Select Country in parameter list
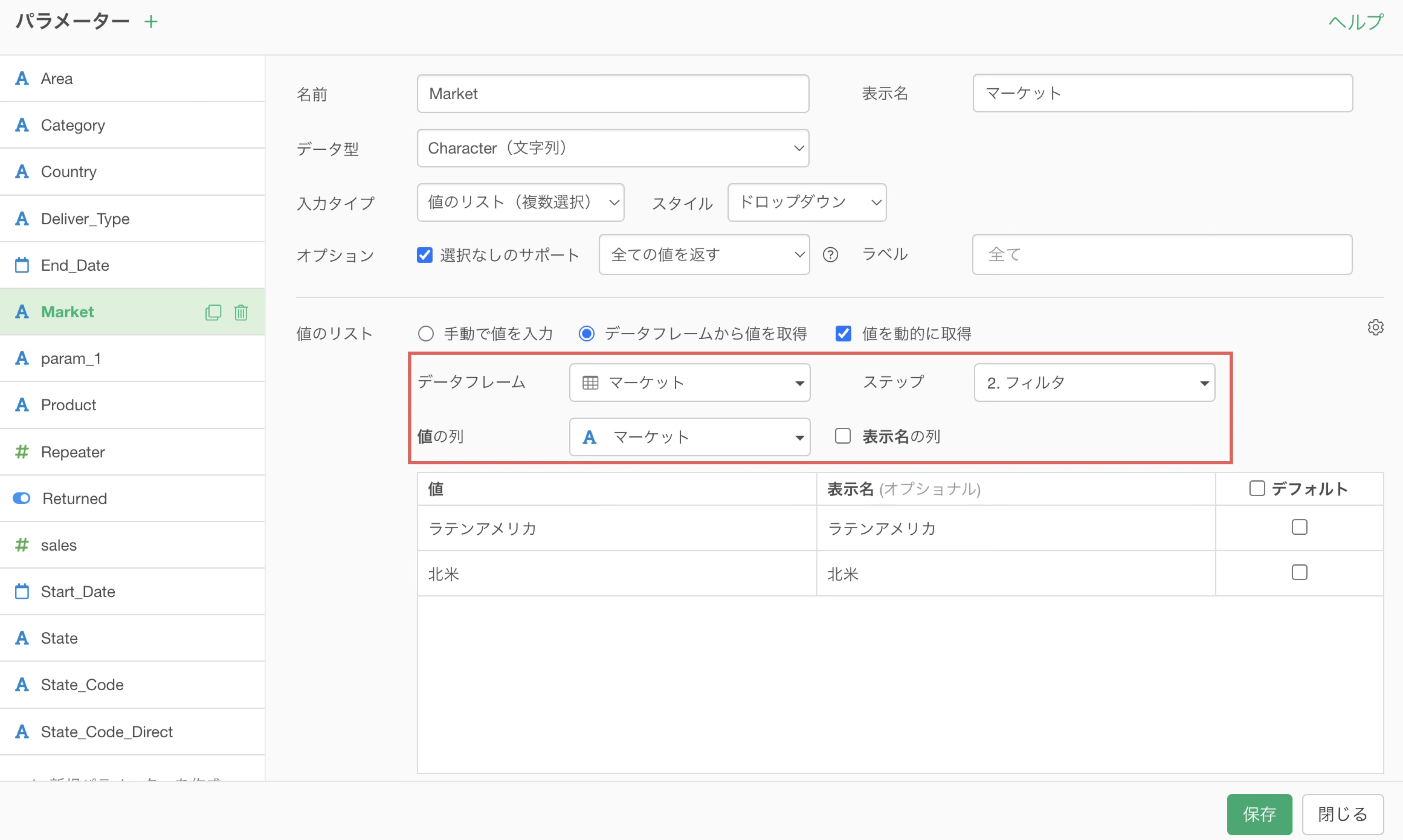 [68, 172]
